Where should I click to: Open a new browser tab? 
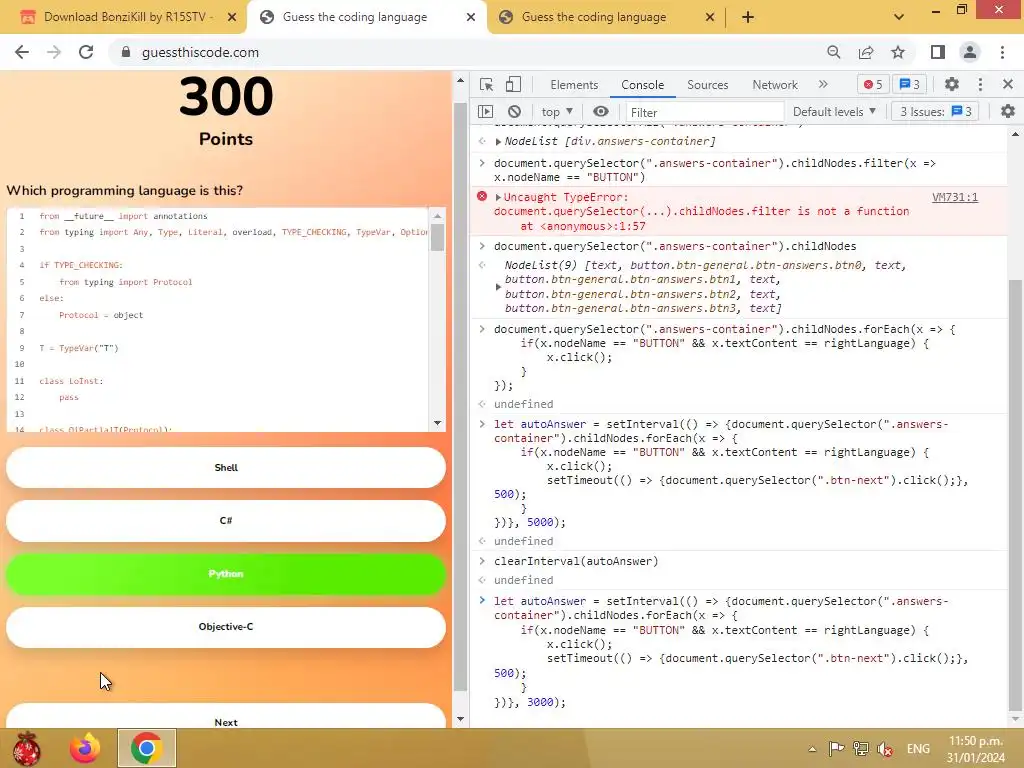748,17
